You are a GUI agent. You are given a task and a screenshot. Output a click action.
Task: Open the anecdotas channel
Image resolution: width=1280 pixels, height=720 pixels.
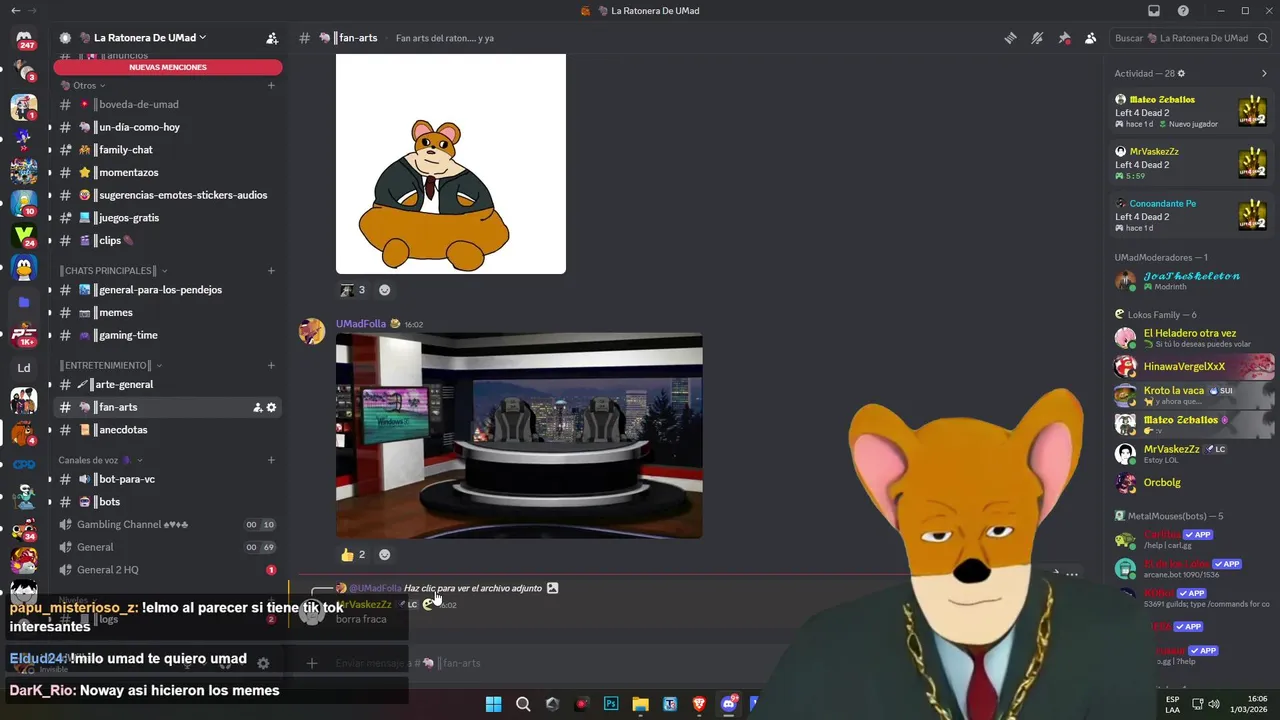pyautogui.click(x=168, y=430)
